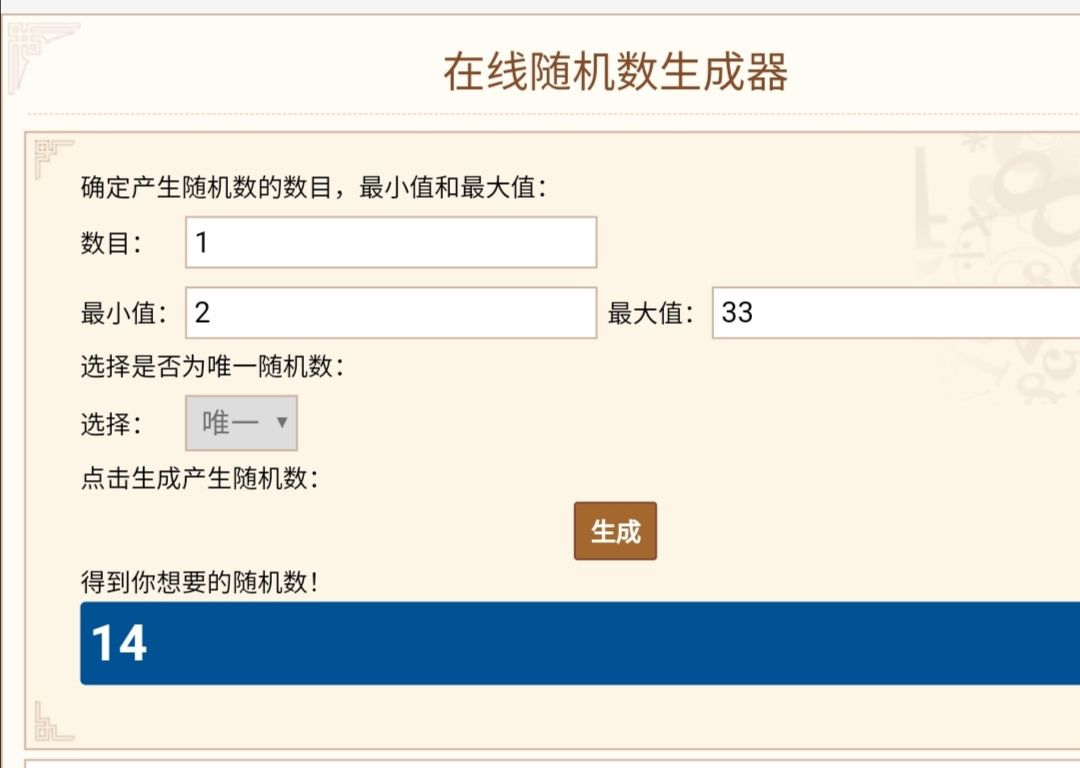Click the 数目 label text
The width and height of the screenshot is (1080, 768).
click(x=112, y=243)
